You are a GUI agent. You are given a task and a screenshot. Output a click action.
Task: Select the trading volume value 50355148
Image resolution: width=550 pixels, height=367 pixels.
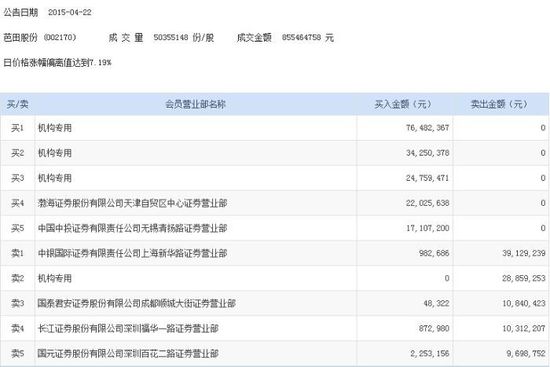tap(171, 37)
